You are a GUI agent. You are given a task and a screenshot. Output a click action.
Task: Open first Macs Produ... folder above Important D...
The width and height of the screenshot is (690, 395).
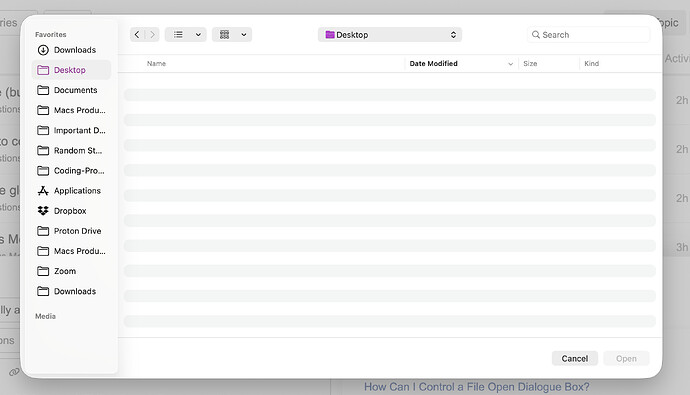(x=71, y=110)
